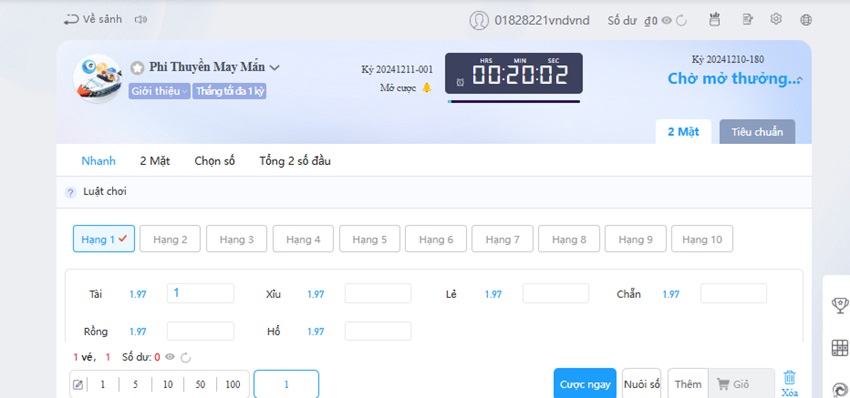This screenshot has width=850, height=398.
Task: Open the trophy icon in right sidebar
Action: (x=840, y=305)
